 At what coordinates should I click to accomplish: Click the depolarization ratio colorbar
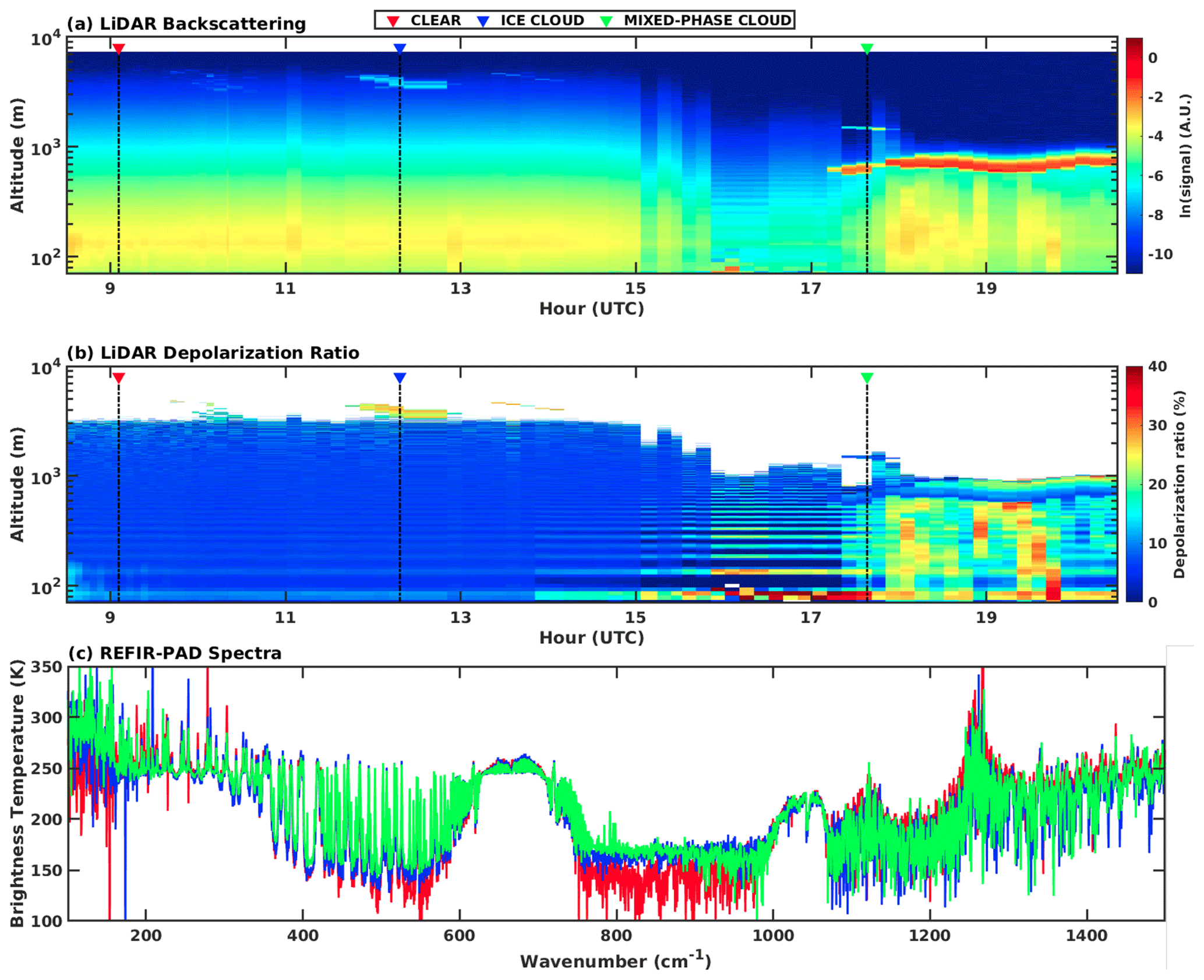click(x=1134, y=484)
